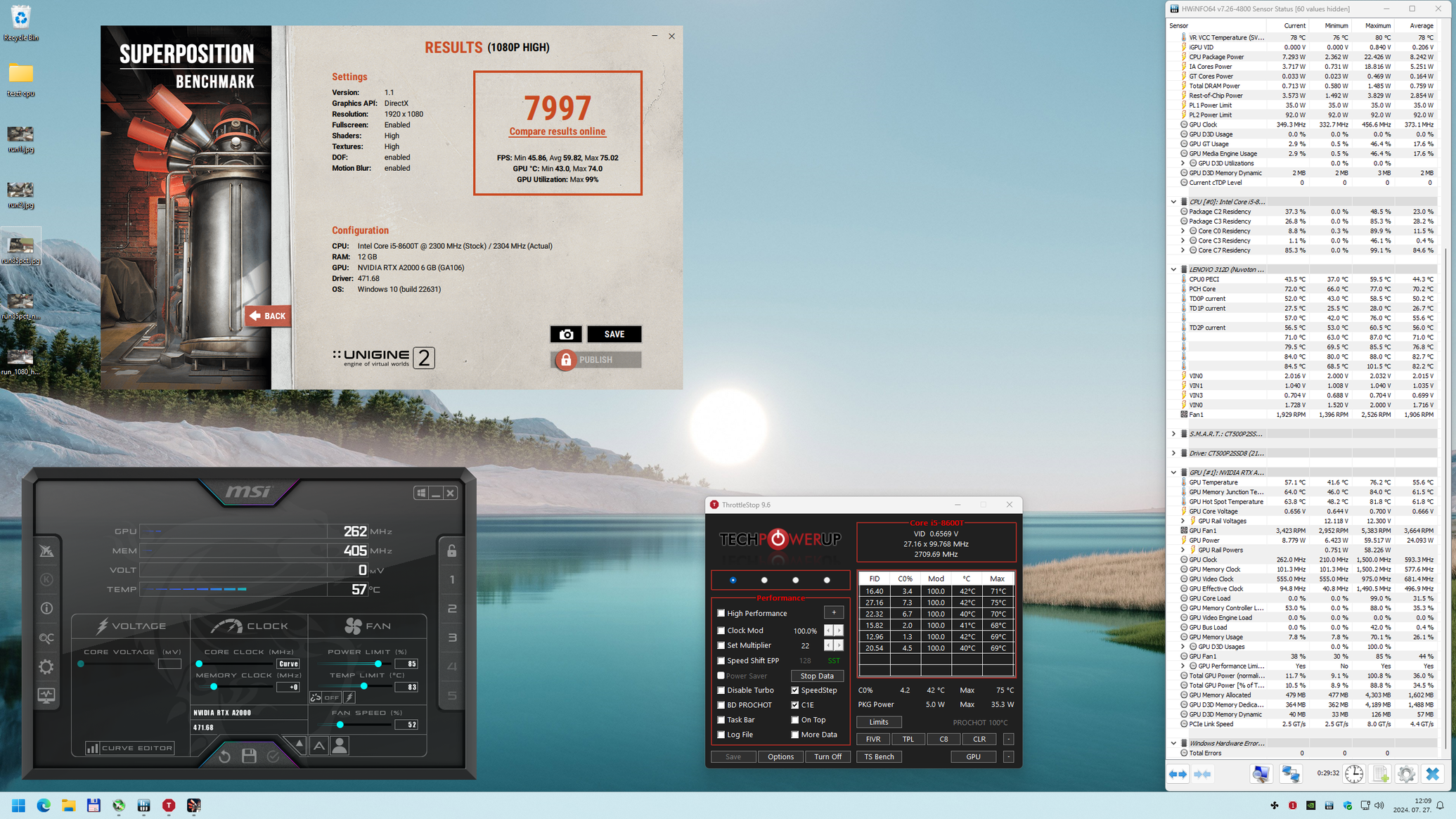Open Afterburner hardware monitor icon
Viewport: 1456px width, 819px height.
point(46,695)
